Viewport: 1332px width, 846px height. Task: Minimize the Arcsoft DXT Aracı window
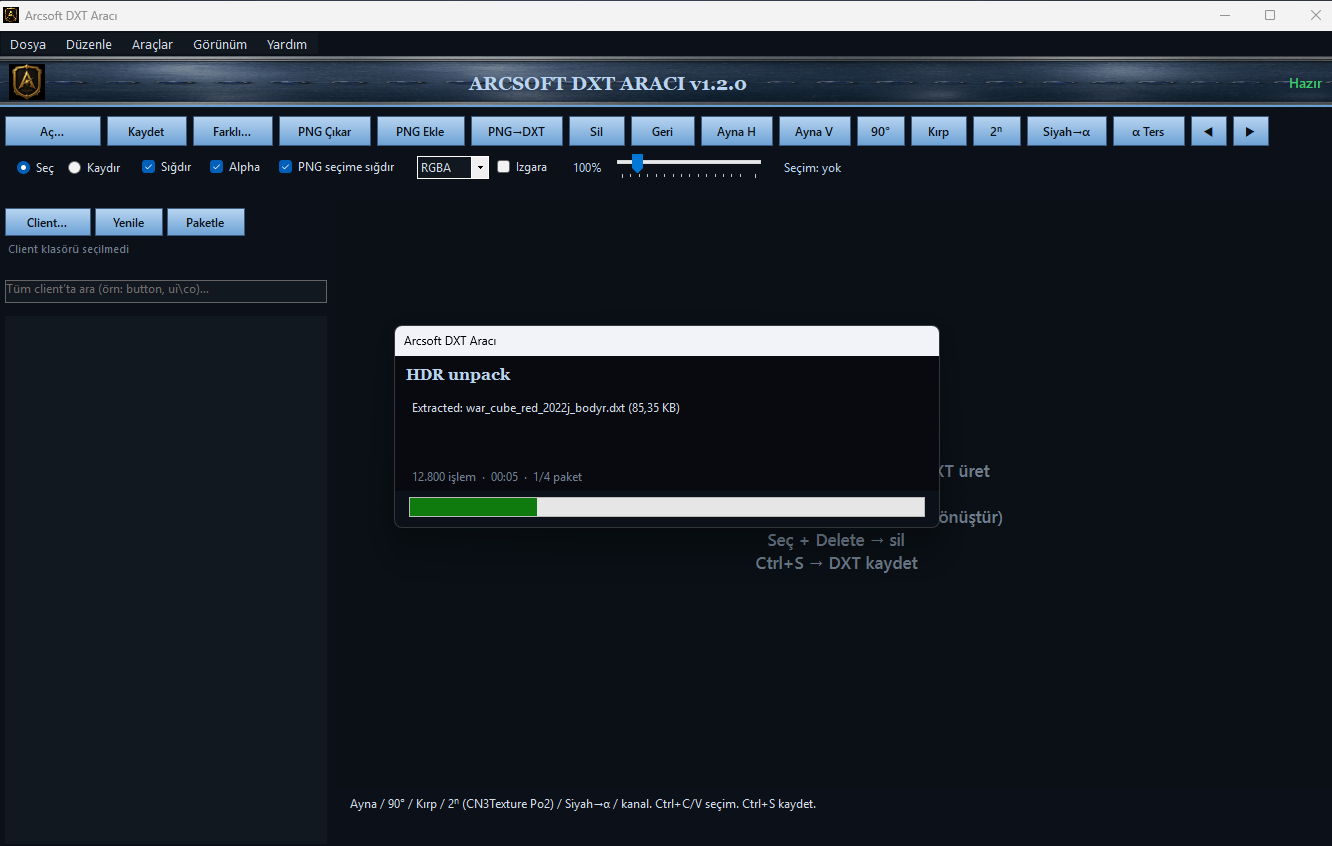(x=1225, y=15)
